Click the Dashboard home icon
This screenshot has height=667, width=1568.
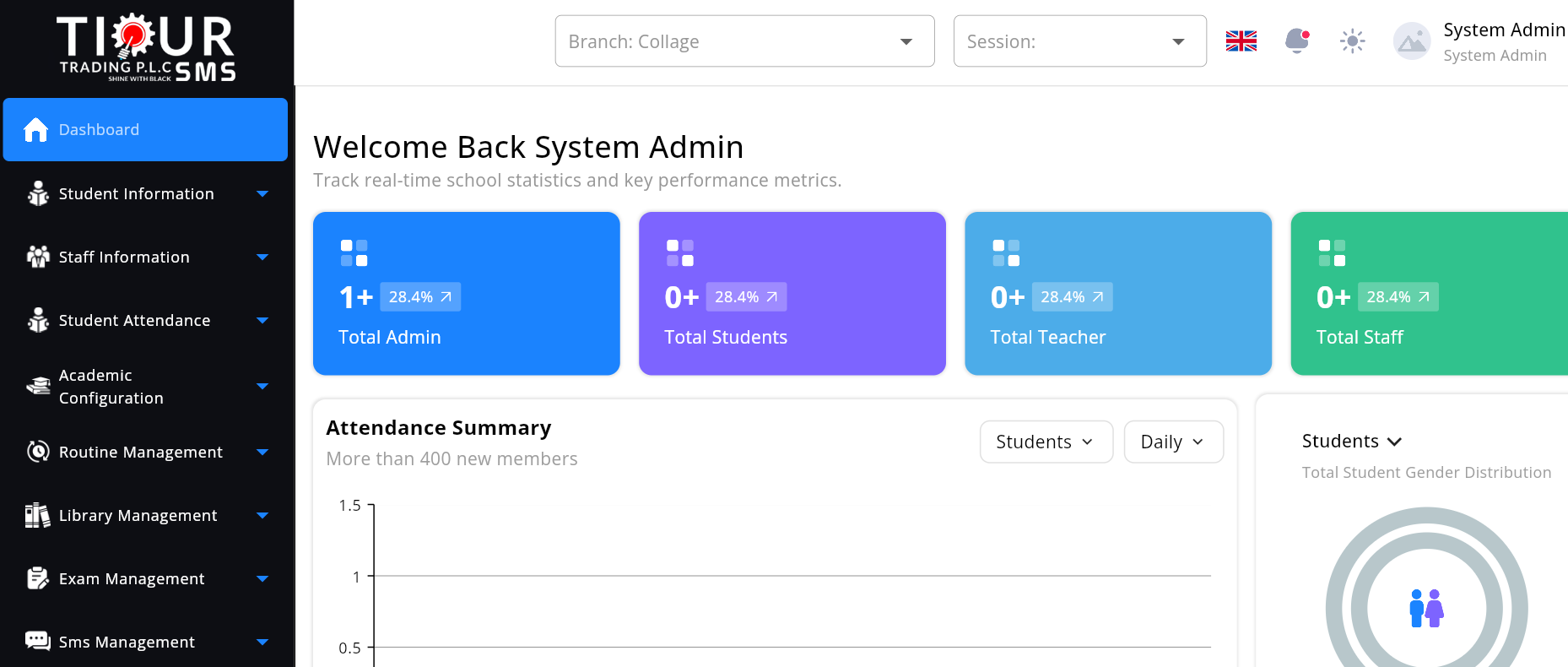click(35, 129)
